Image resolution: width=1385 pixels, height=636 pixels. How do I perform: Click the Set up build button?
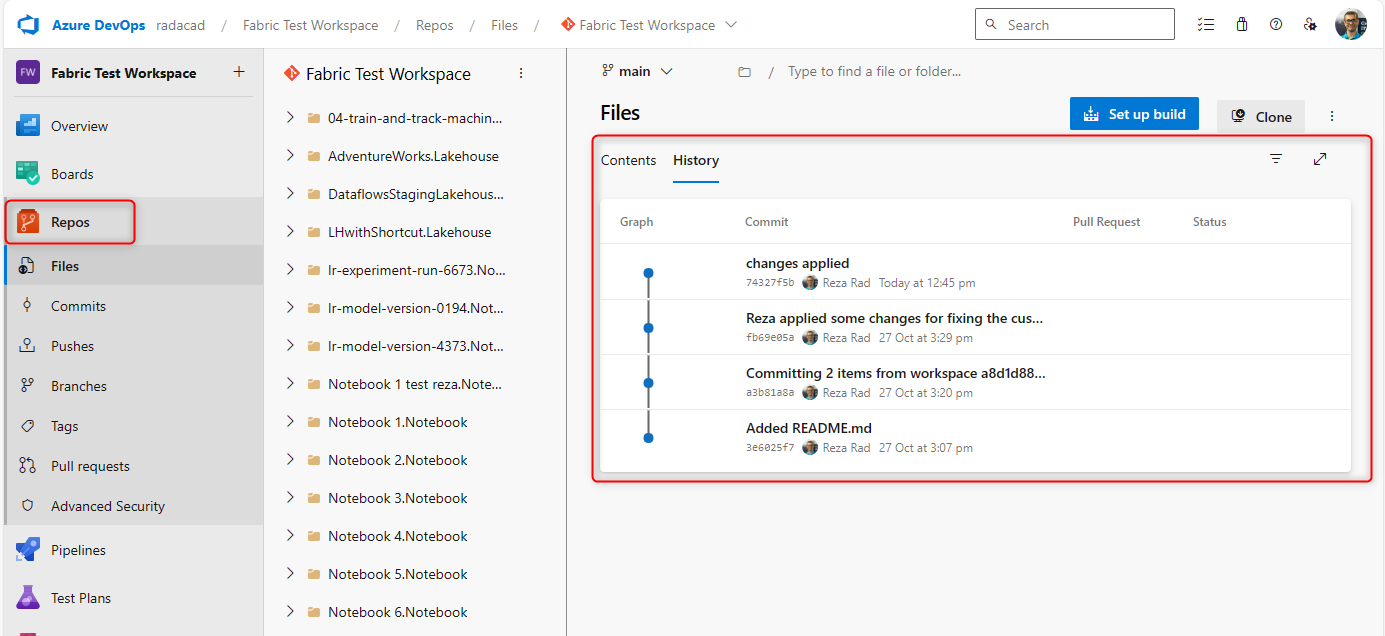tap(1133, 114)
